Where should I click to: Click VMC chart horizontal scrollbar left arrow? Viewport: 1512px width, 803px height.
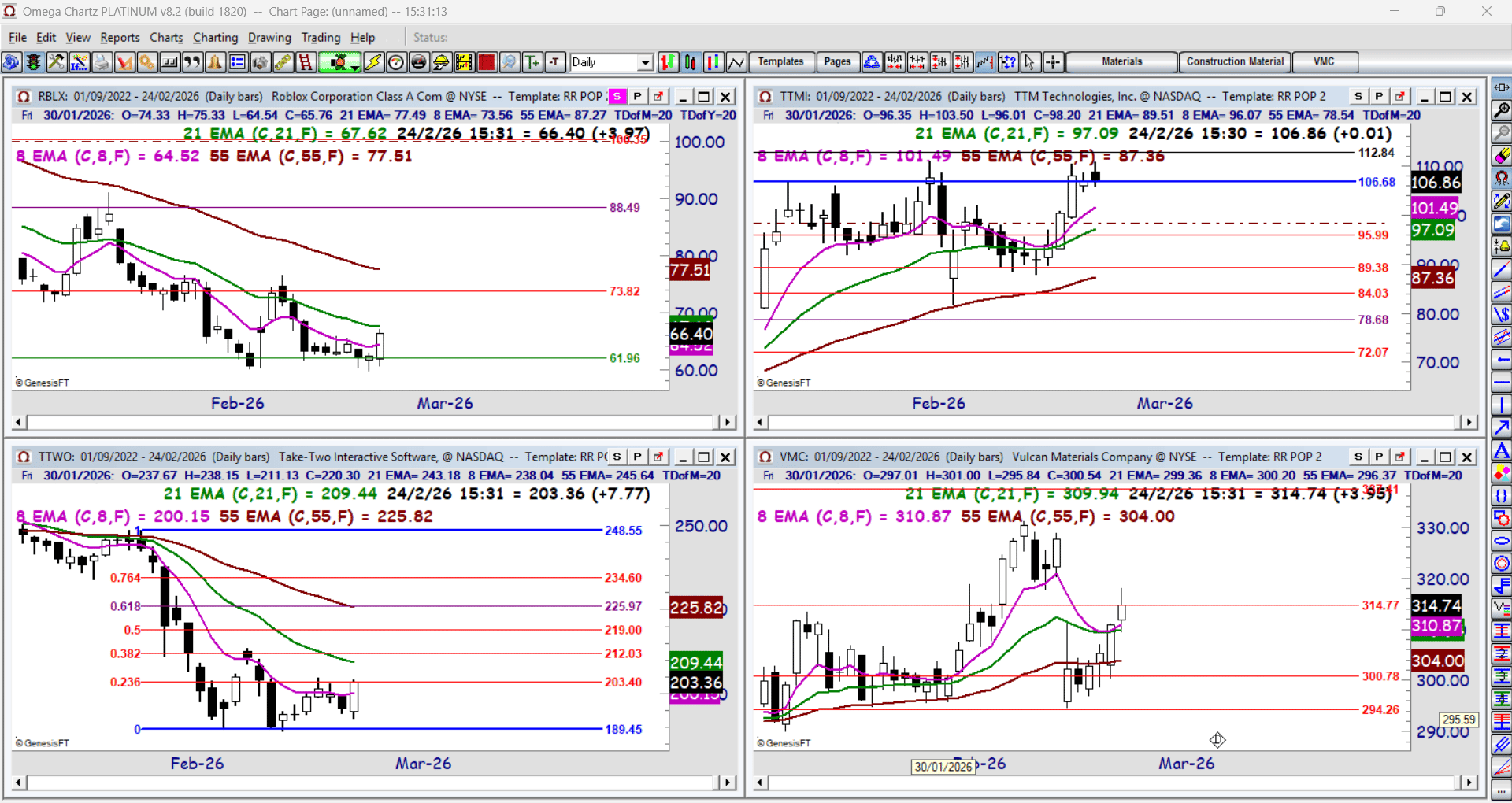tap(760, 783)
